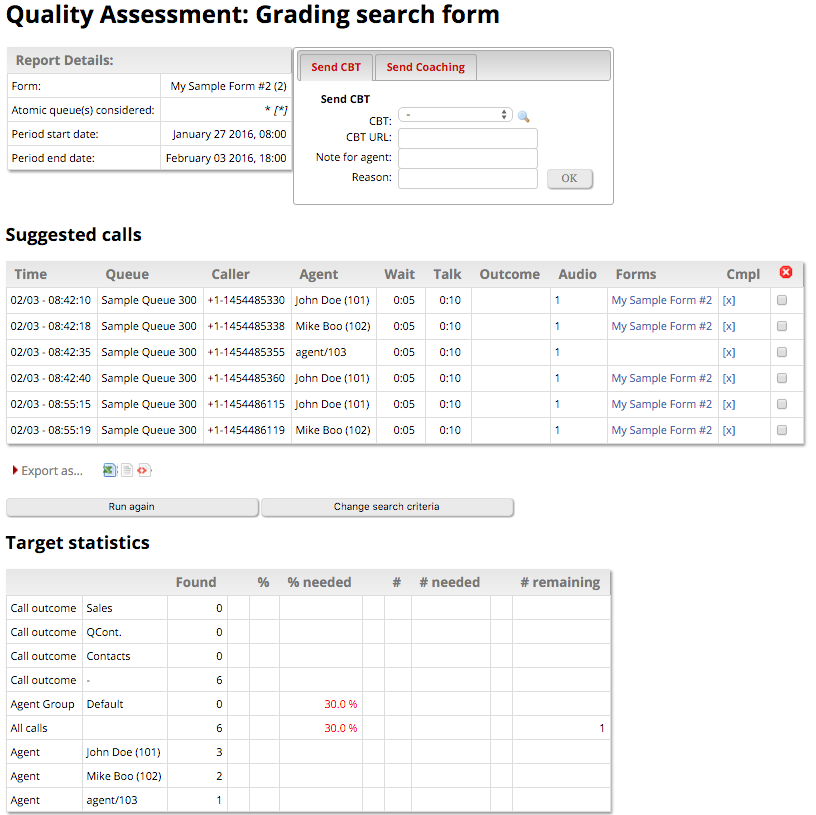
Task: Click the CBT search magnifier icon
Action: (523, 116)
